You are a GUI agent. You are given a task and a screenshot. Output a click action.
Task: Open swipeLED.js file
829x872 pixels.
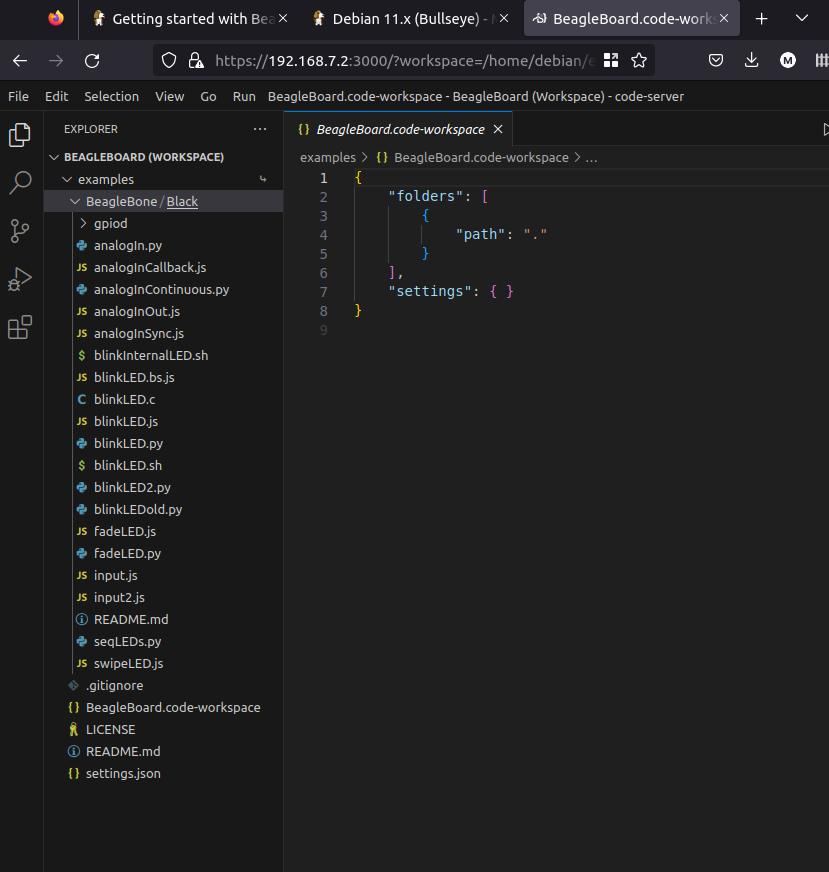point(128,663)
